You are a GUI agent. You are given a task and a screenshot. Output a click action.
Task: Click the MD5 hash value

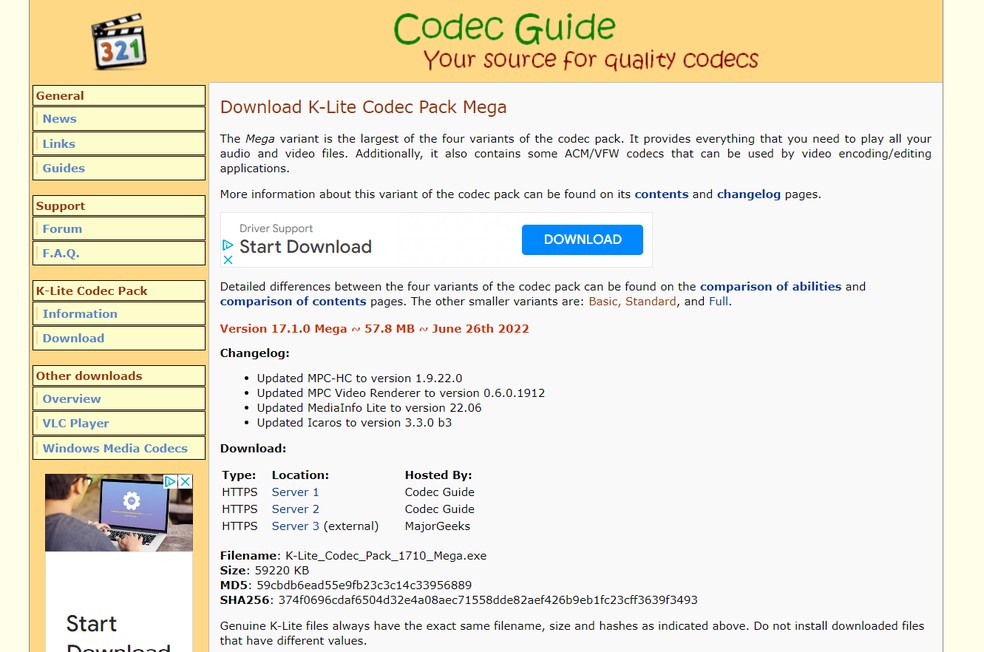coord(364,585)
